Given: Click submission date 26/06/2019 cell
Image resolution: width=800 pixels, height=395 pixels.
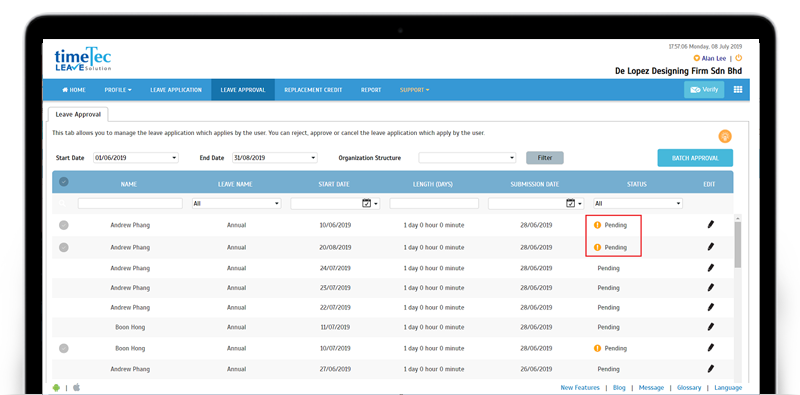Looking at the screenshot, I should pyautogui.click(x=536, y=368).
